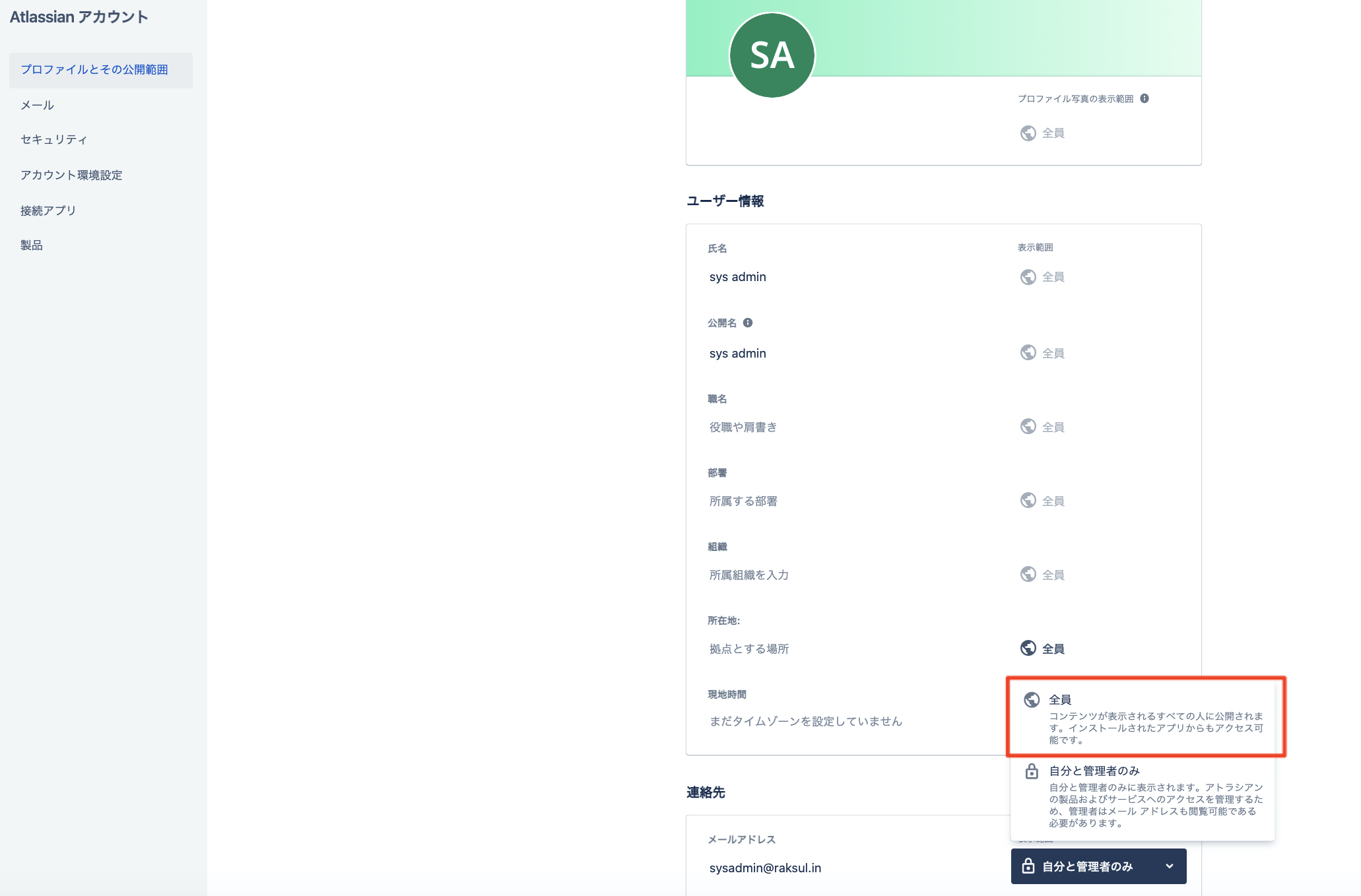This screenshot has height=896, width=1361.
Task: Click 役職や肩書き job title field
Action: [743, 428]
